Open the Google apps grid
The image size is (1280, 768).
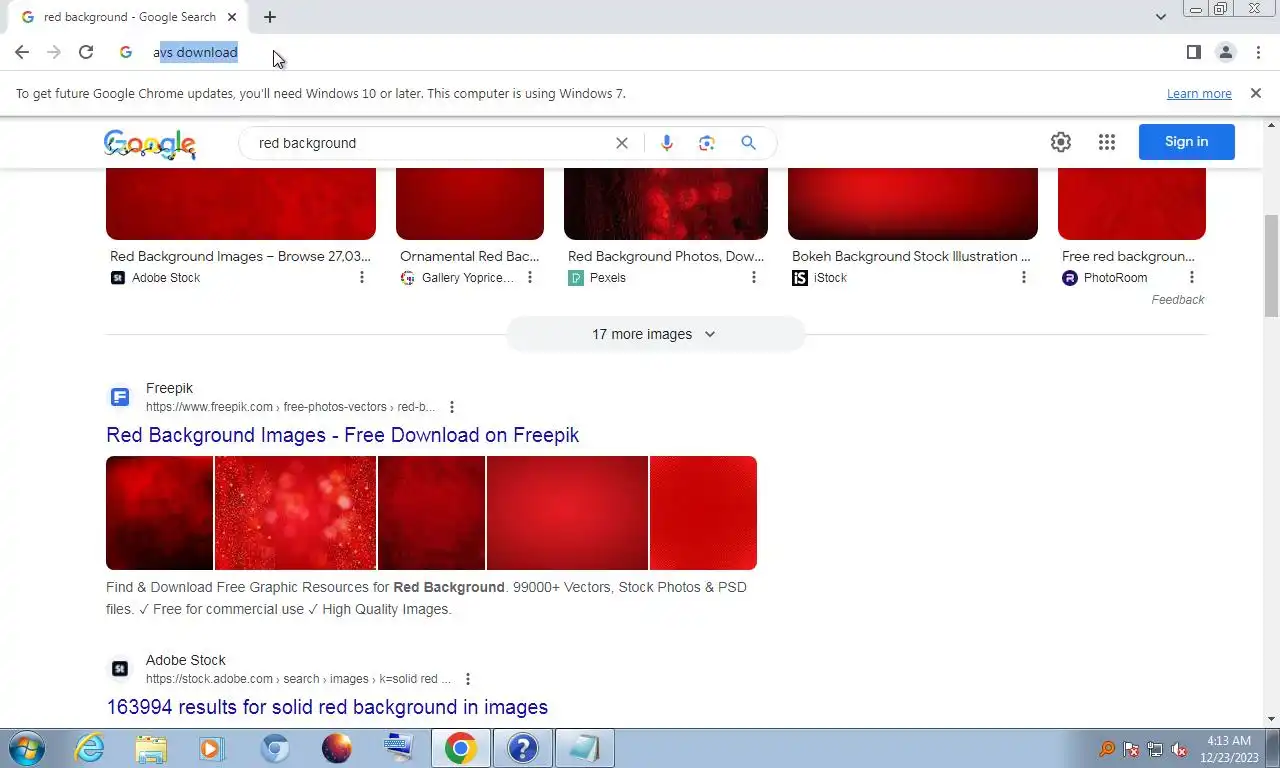[1107, 142]
